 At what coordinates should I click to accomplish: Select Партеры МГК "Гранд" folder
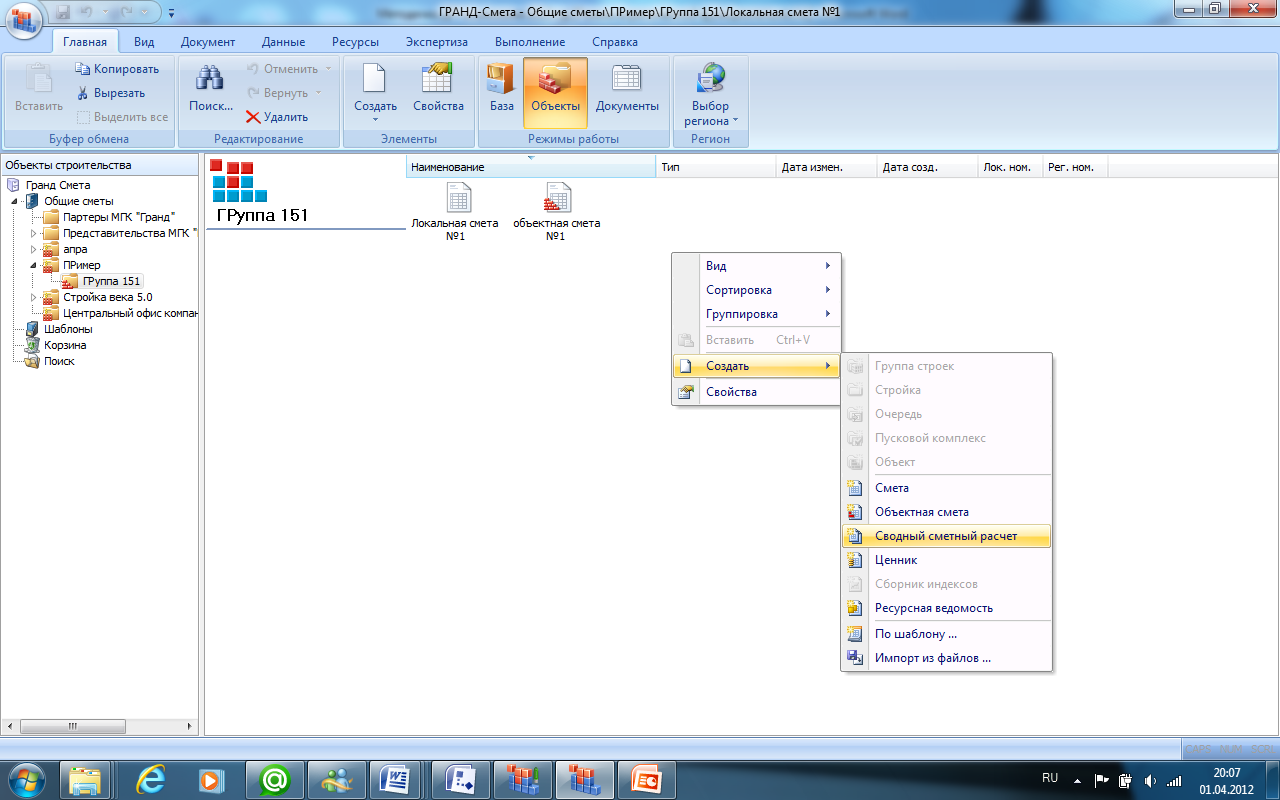click(x=119, y=217)
